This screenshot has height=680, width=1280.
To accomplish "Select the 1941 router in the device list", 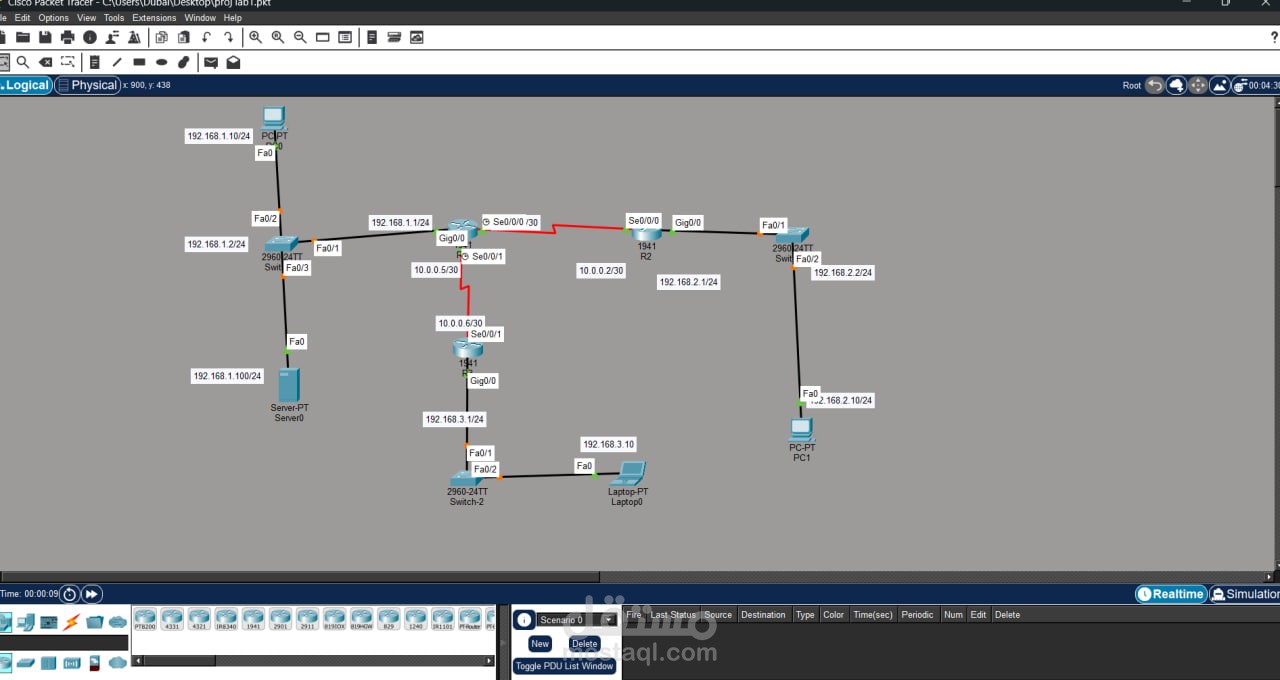I will tap(253, 620).
